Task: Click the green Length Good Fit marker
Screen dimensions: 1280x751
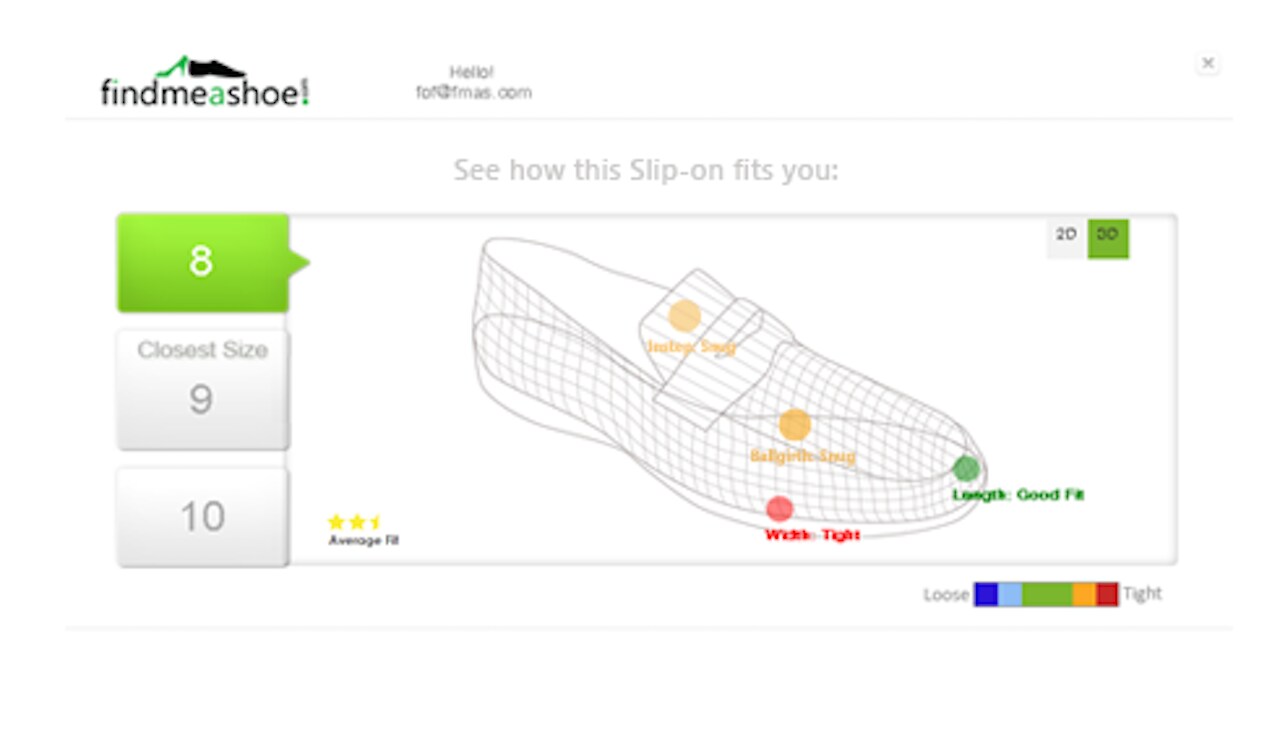Action: 966,468
